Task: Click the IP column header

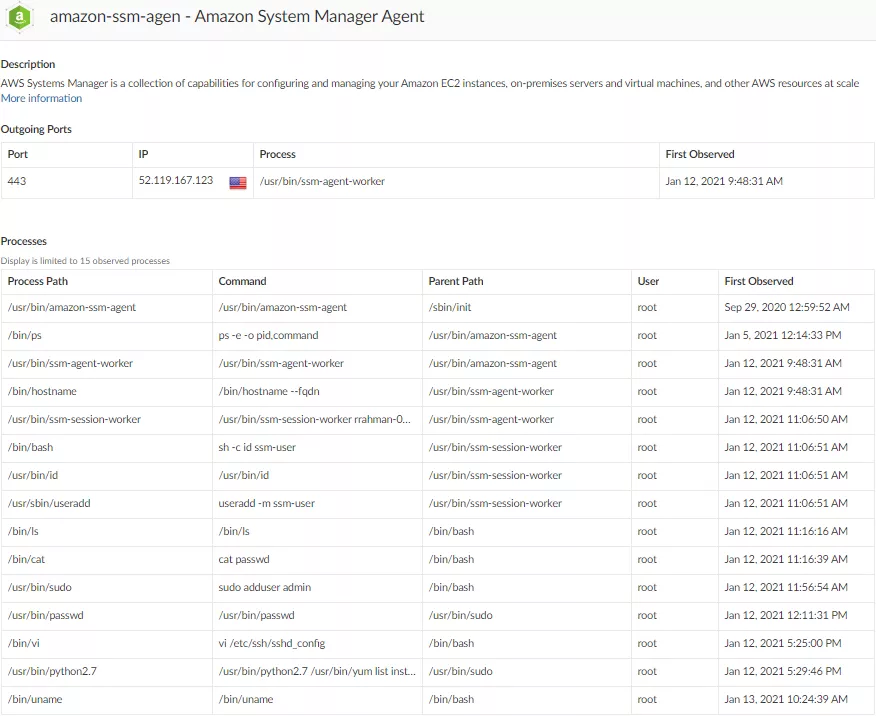Action: (144, 154)
